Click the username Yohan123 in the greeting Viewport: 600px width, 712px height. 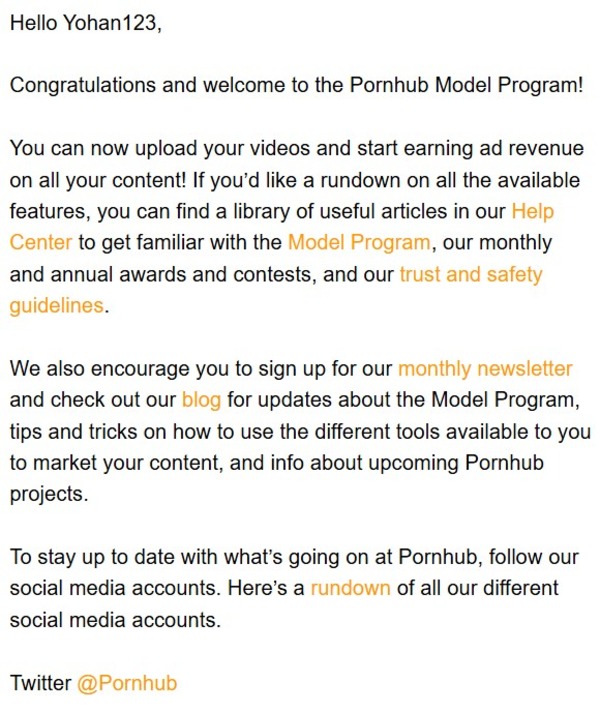point(110,22)
